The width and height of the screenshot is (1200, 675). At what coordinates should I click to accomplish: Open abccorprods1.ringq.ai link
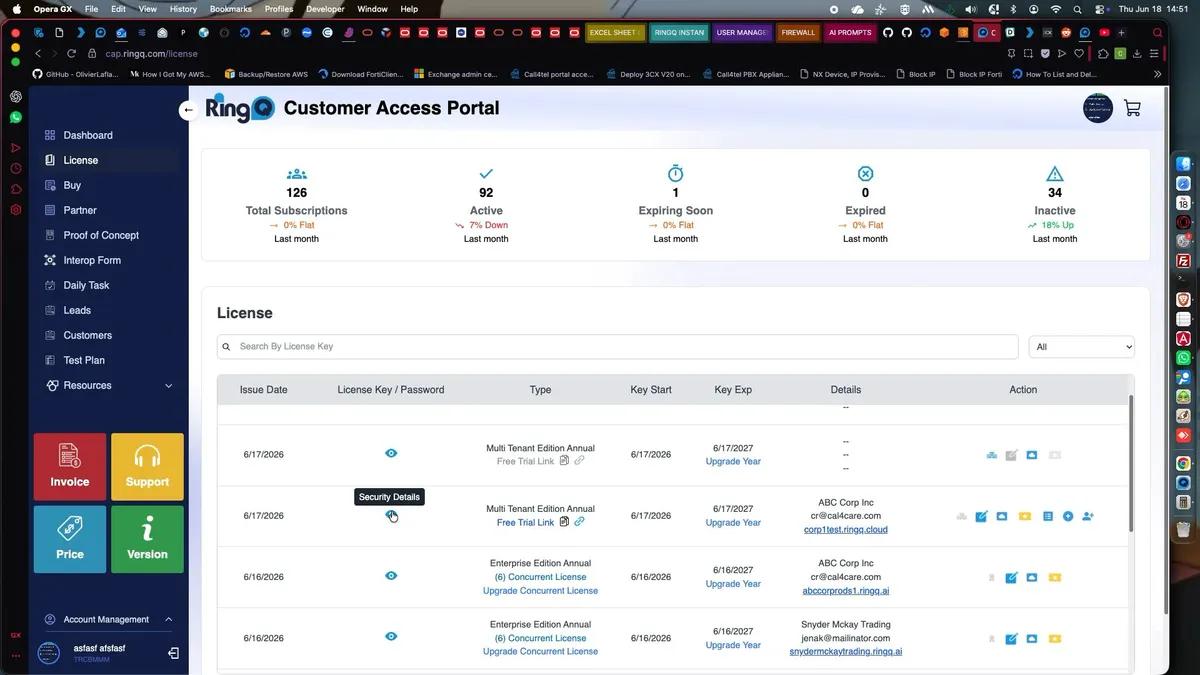click(x=845, y=591)
